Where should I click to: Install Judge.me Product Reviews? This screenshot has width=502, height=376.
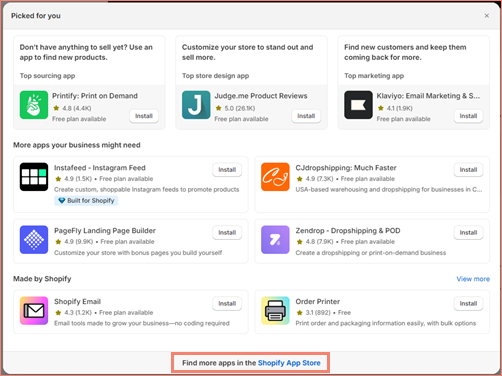click(x=306, y=116)
